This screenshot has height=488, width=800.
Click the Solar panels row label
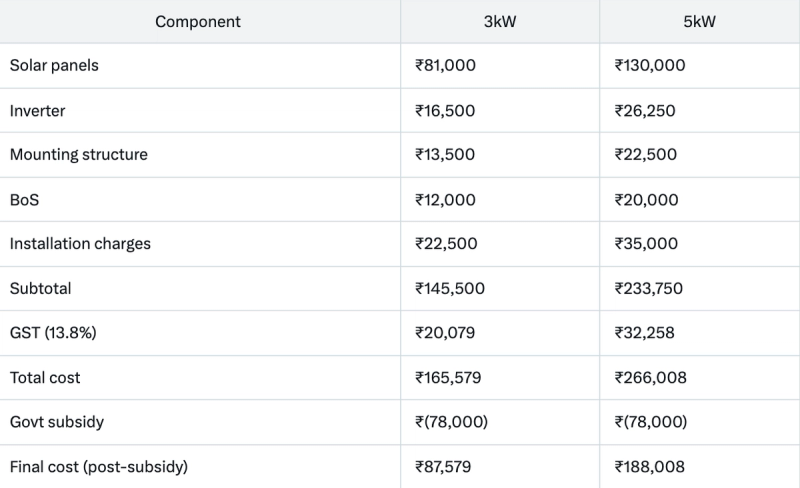tap(54, 65)
